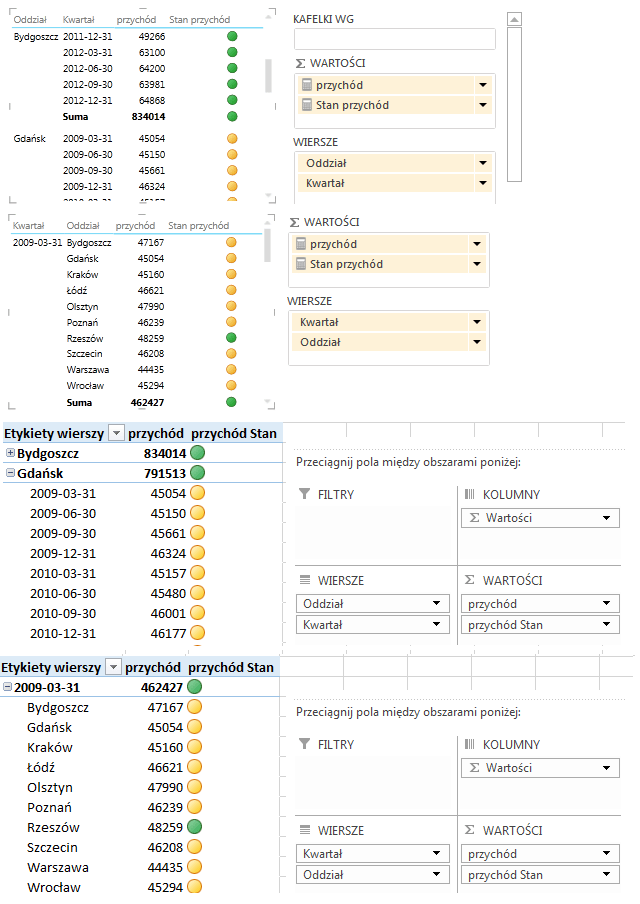The width and height of the screenshot is (640, 904).
Task: Click inside the KAFELKI WG field box
Action: pos(395,39)
